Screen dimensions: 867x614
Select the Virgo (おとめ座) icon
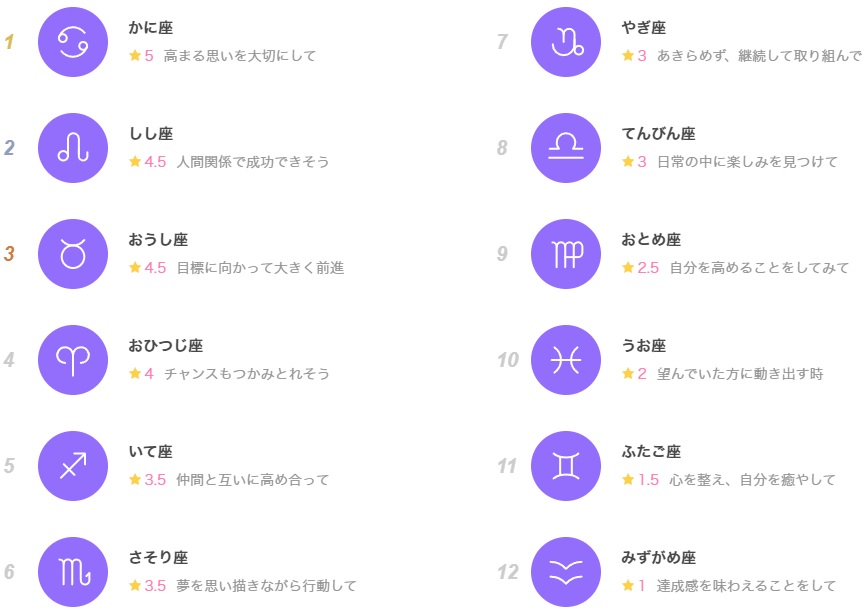(x=566, y=254)
